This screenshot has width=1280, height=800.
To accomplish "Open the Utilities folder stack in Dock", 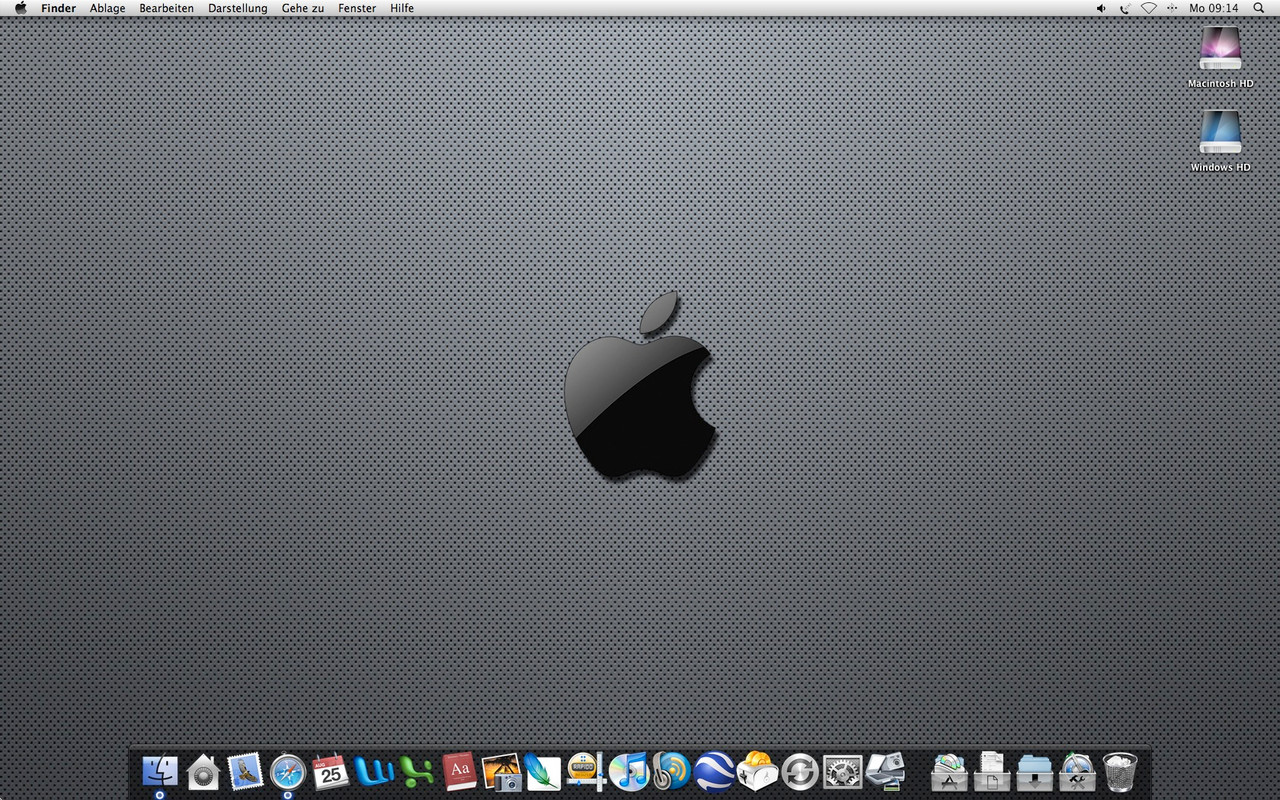I will (1077, 771).
